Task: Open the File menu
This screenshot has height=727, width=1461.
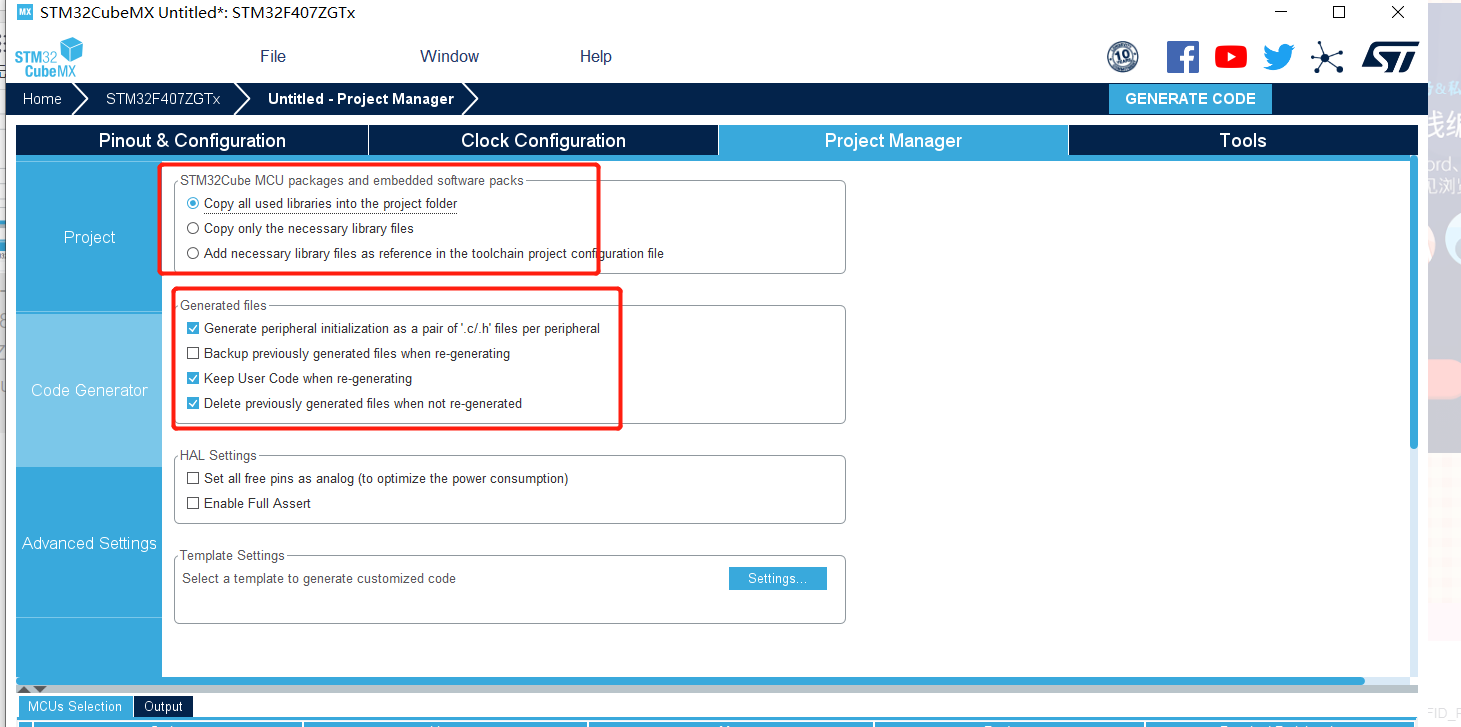Action: click(273, 56)
